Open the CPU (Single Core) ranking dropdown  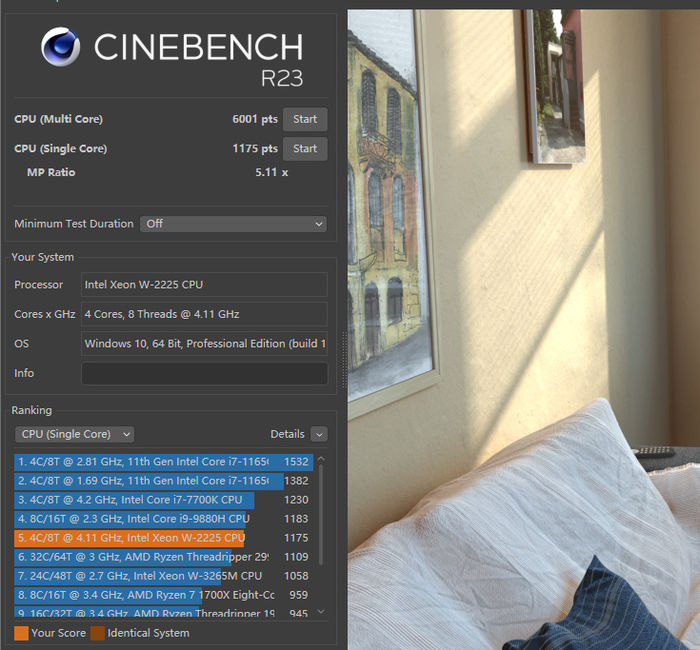tap(75, 434)
